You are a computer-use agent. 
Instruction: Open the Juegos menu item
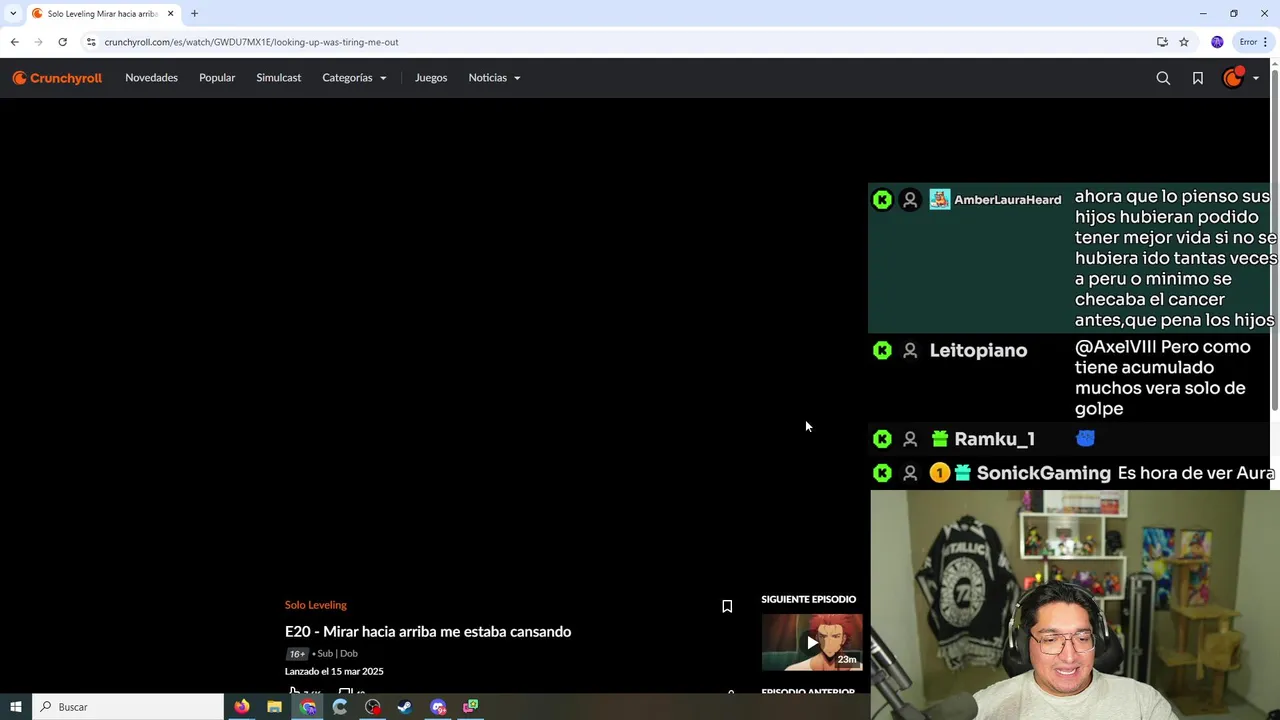point(431,78)
